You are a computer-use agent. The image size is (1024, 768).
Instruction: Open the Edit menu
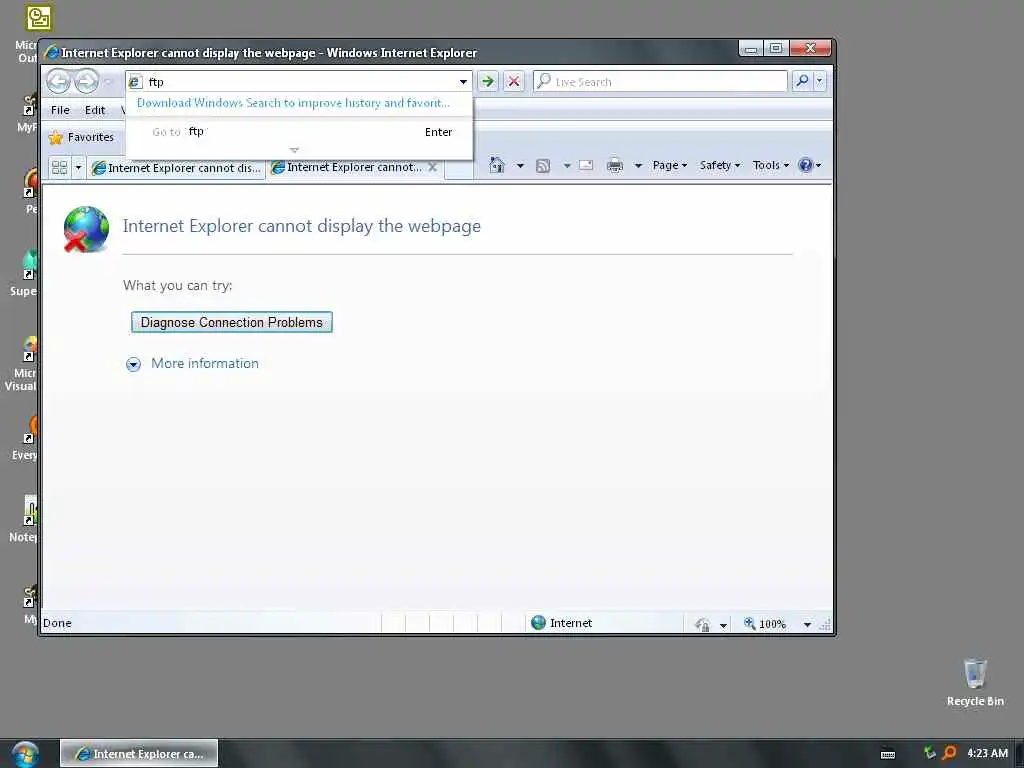95,110
